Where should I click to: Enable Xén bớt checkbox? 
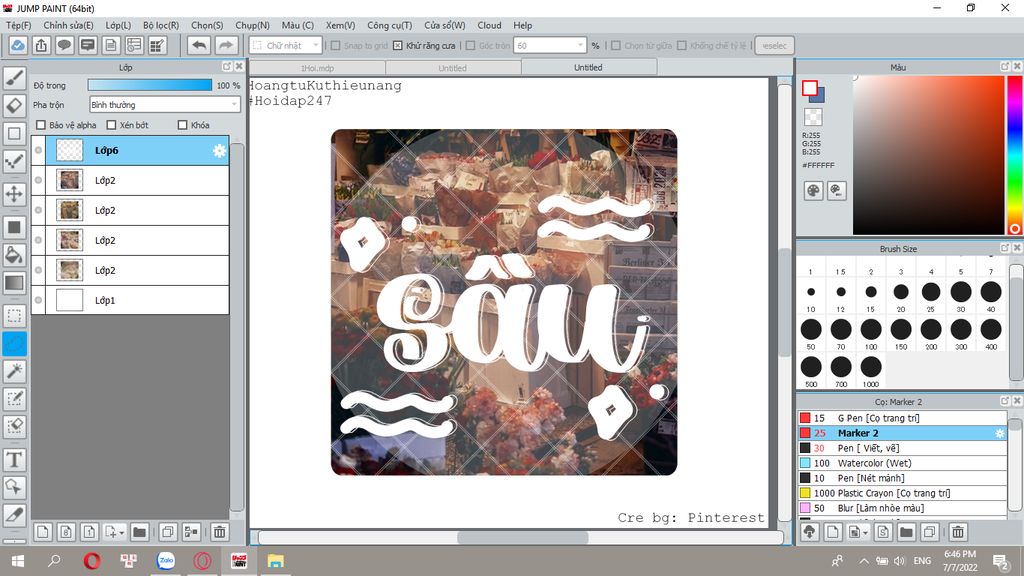click(111, 125)
